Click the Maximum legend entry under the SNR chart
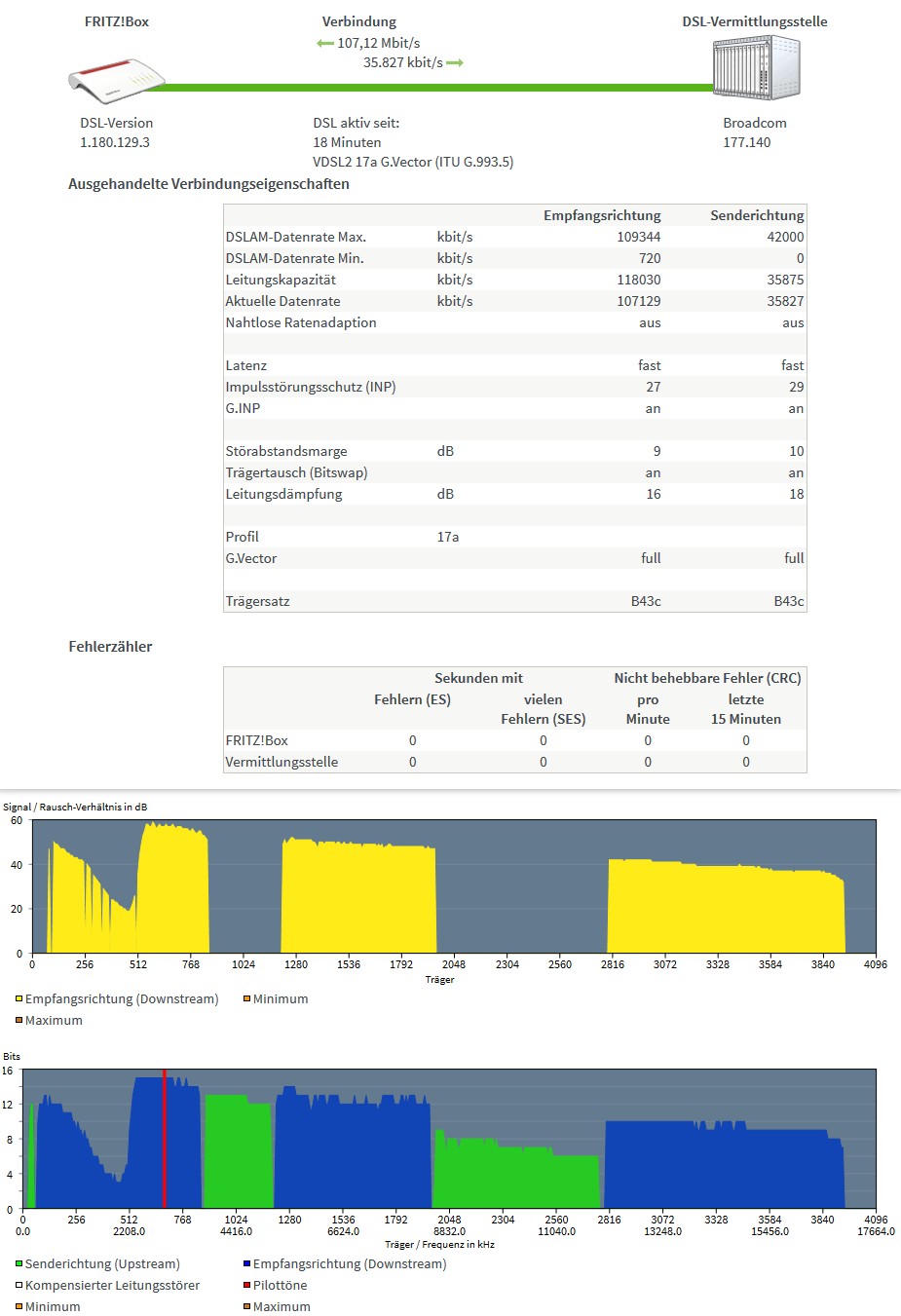Screen dimensions: 901x1316 (53, 1021)
